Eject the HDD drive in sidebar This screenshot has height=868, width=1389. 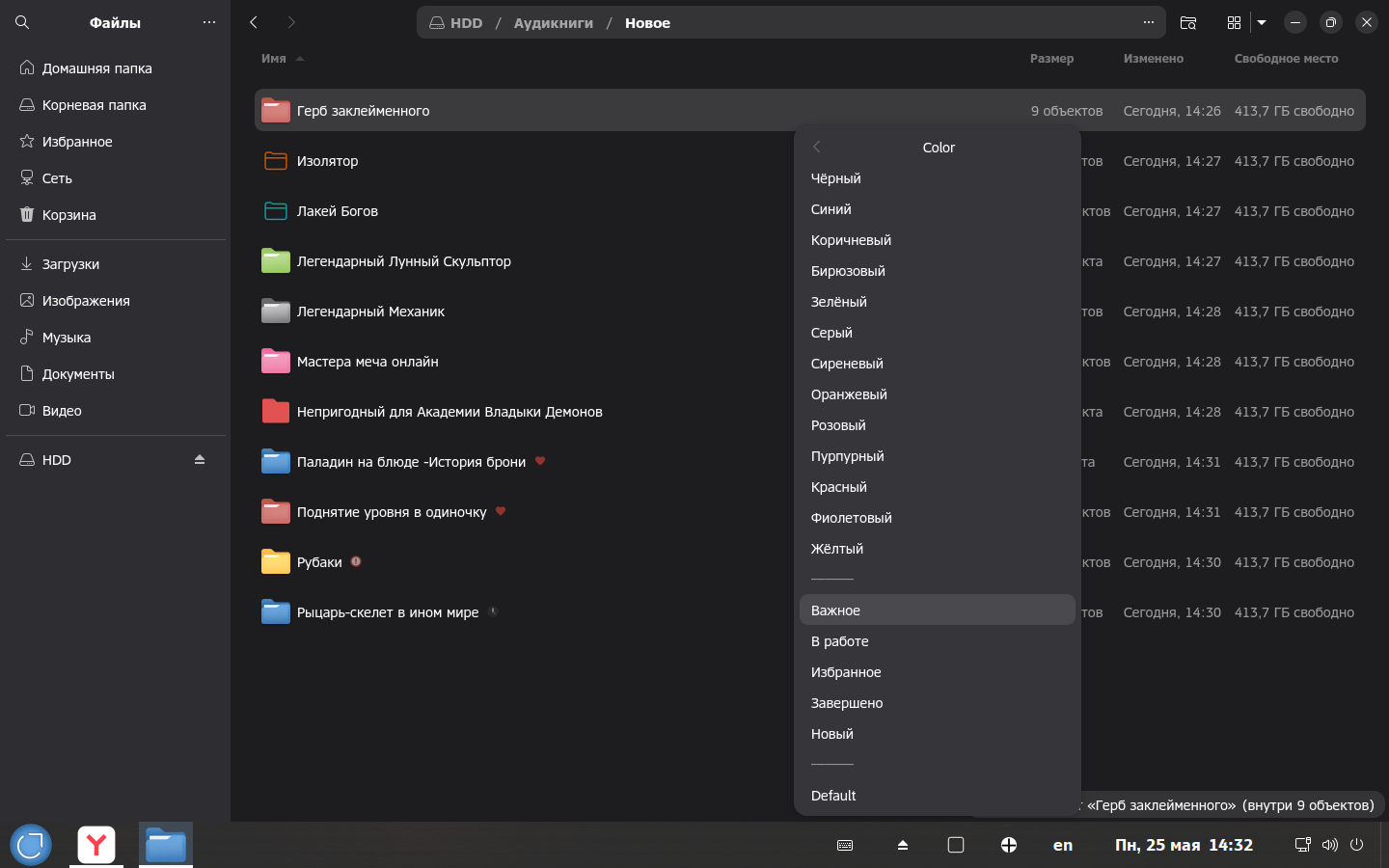[x=200, y=460]
